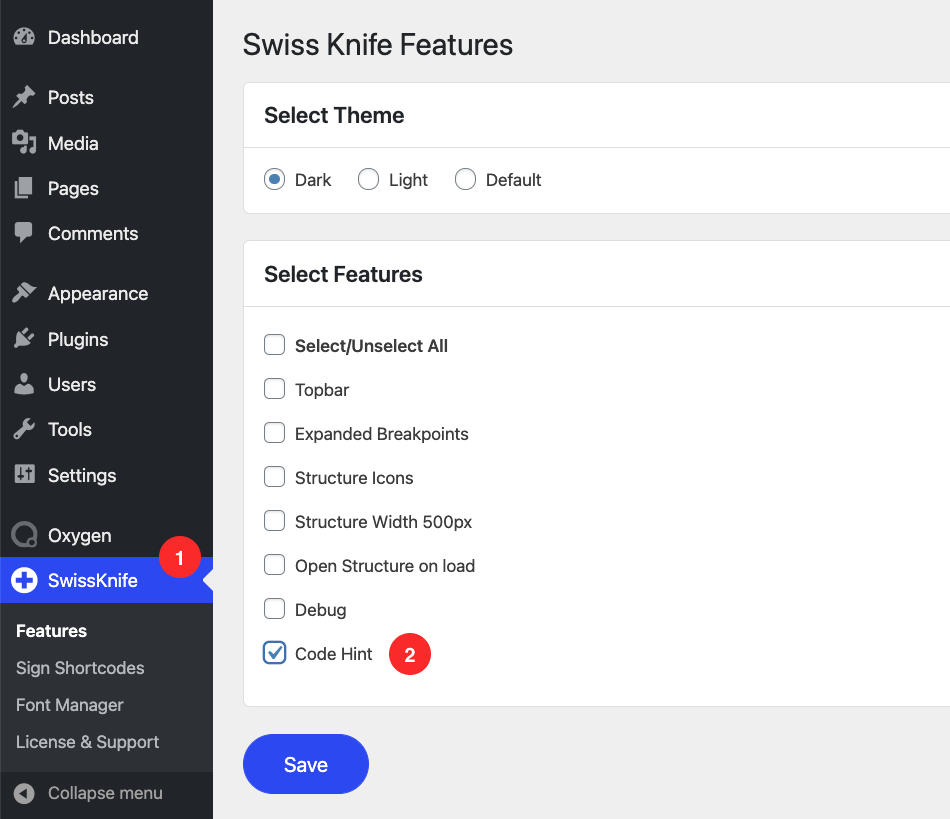Open the Dashboard gauge icon
950x819 pixels.
click(24, 38)
